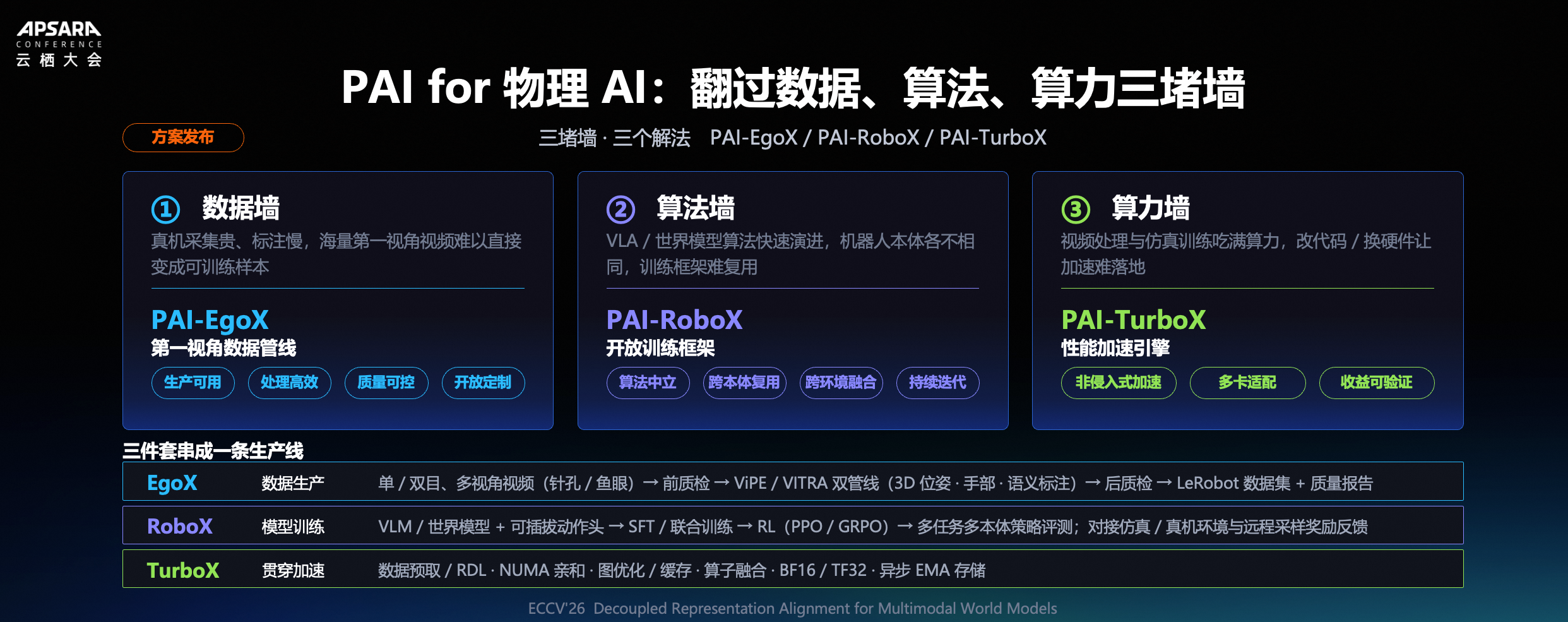1568x622 pixels.
Task: Click the 生产可用 pill tag
Action: click(193, 383)
